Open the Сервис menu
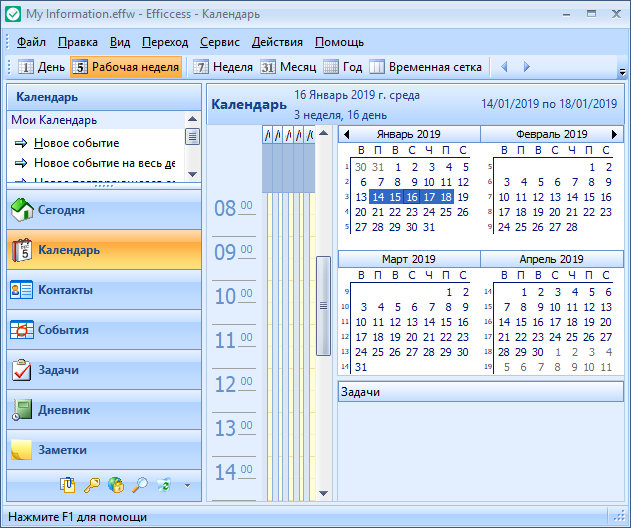The width and height of the screenshot is (631, 528). 219,42
